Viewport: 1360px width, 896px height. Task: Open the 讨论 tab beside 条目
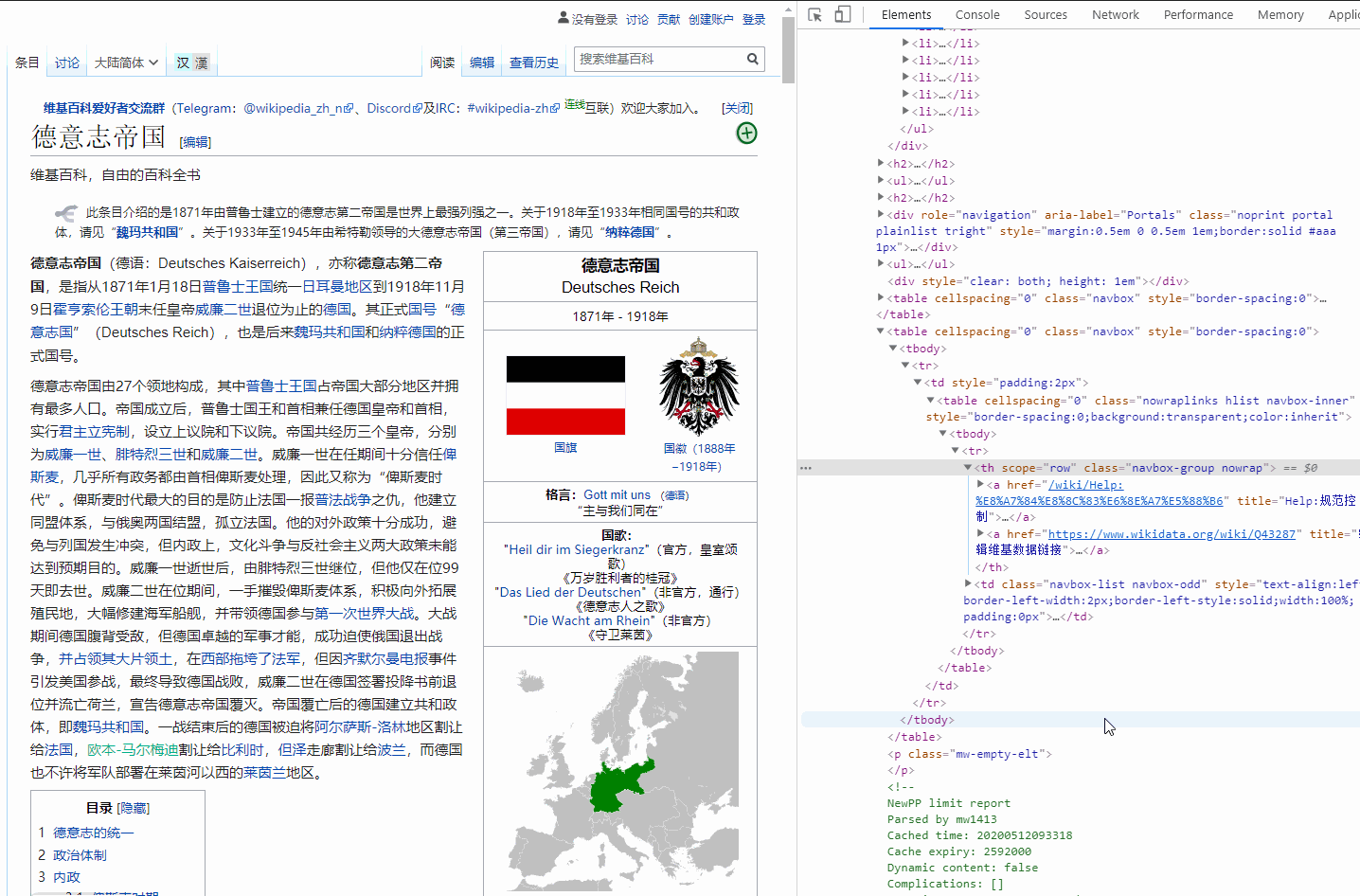point(67,63)
